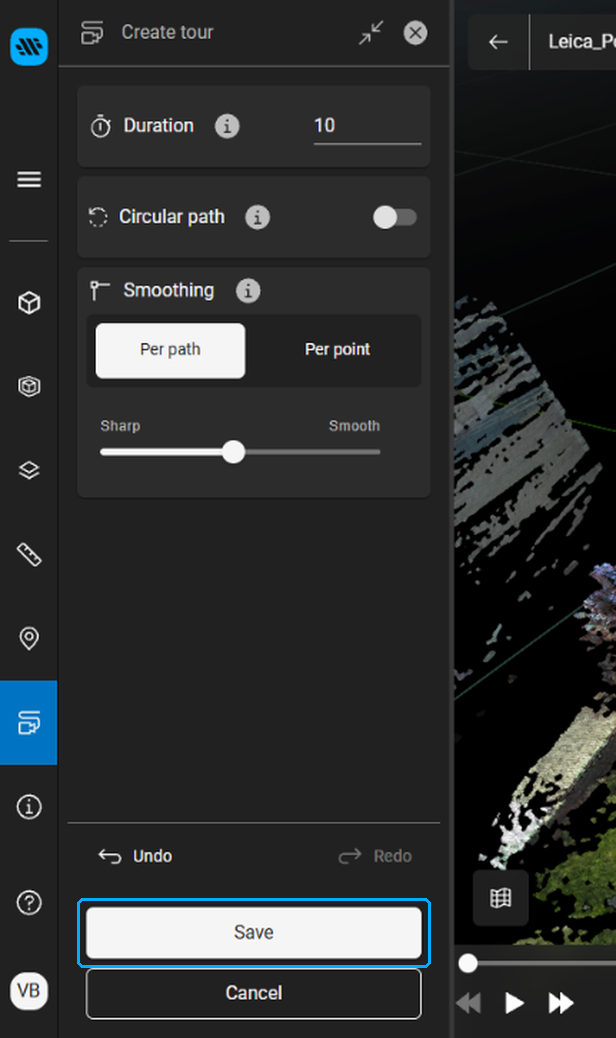Select the Per point smoothing option
The width and height of the screenshot is (616, 1038).
pyautogui.click(x=337, y=350)
